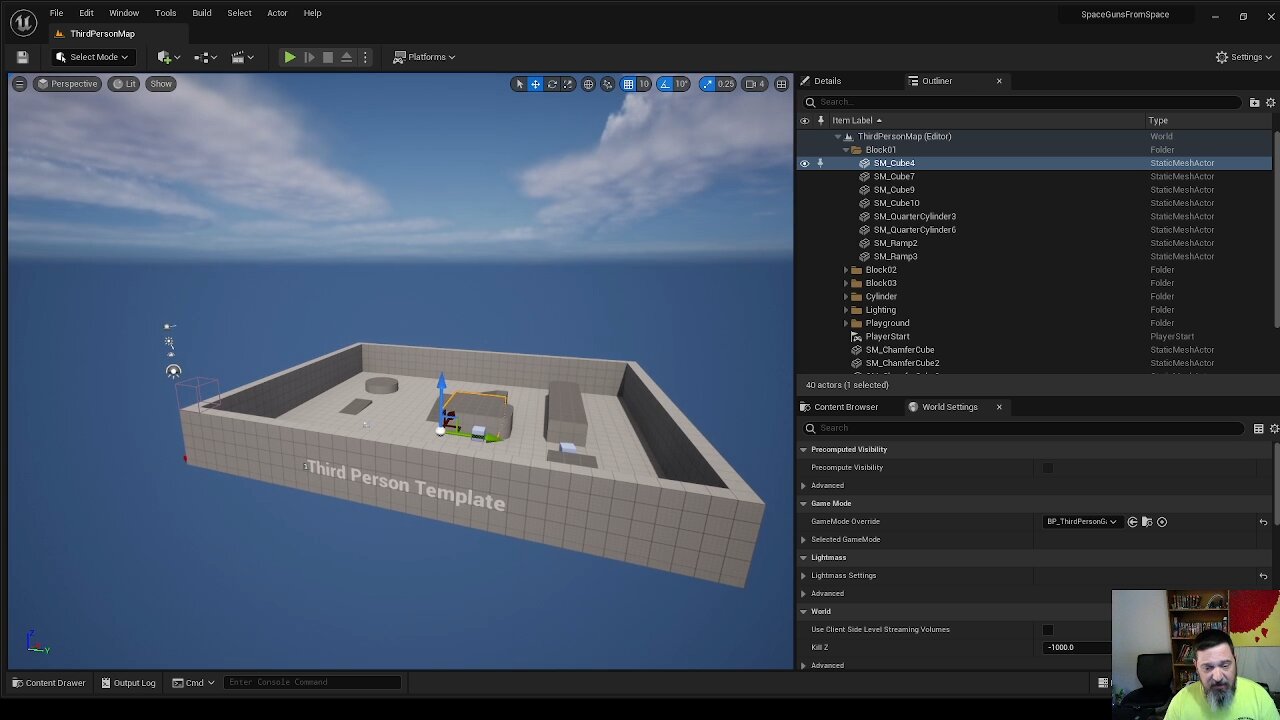Expand the Block02 folder

[x=846, y=270]
